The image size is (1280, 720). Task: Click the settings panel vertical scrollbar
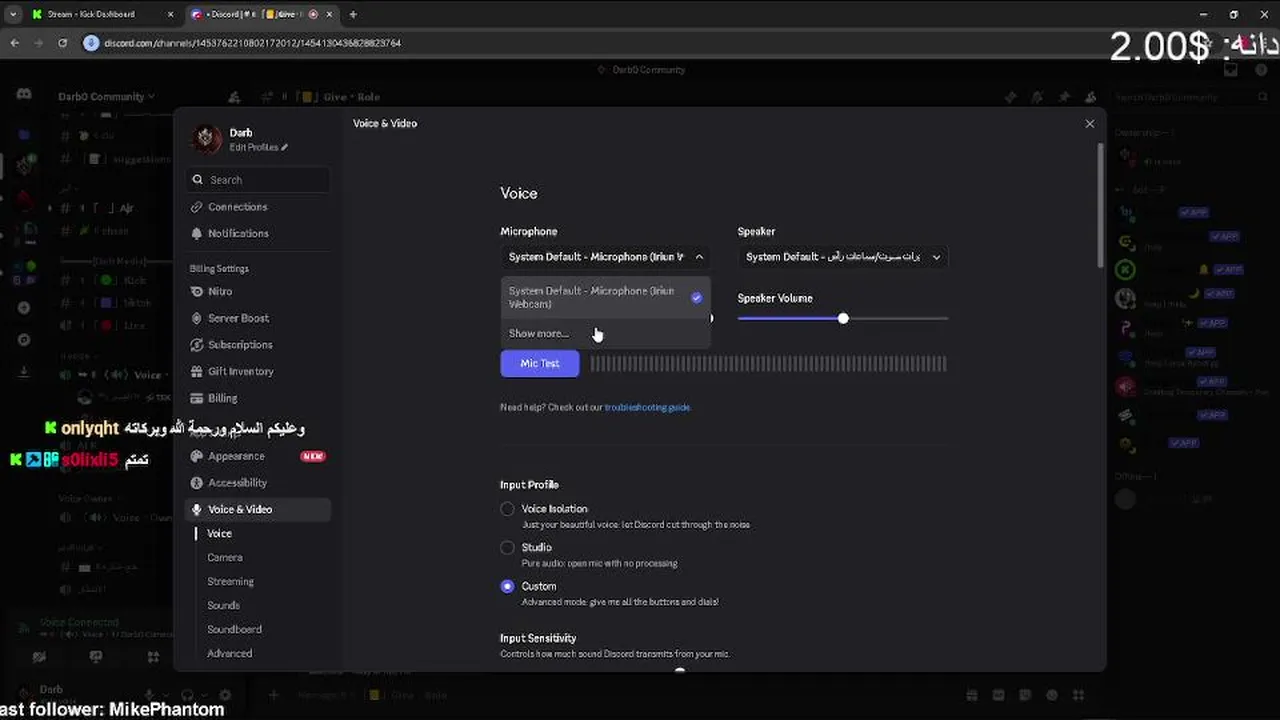pyautogui.click(x=1101, y=206)
